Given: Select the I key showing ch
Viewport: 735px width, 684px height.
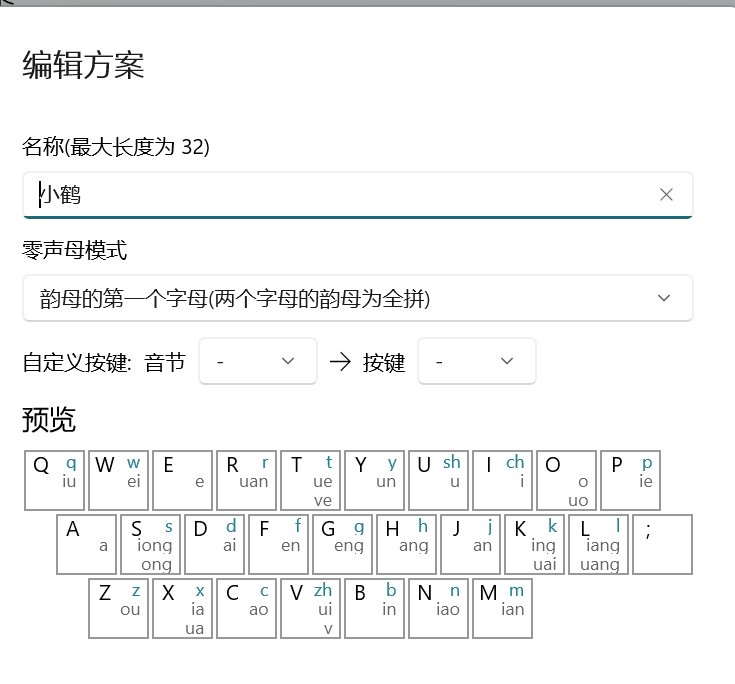Looking at the screenshot, I should (x=502, y=480).
